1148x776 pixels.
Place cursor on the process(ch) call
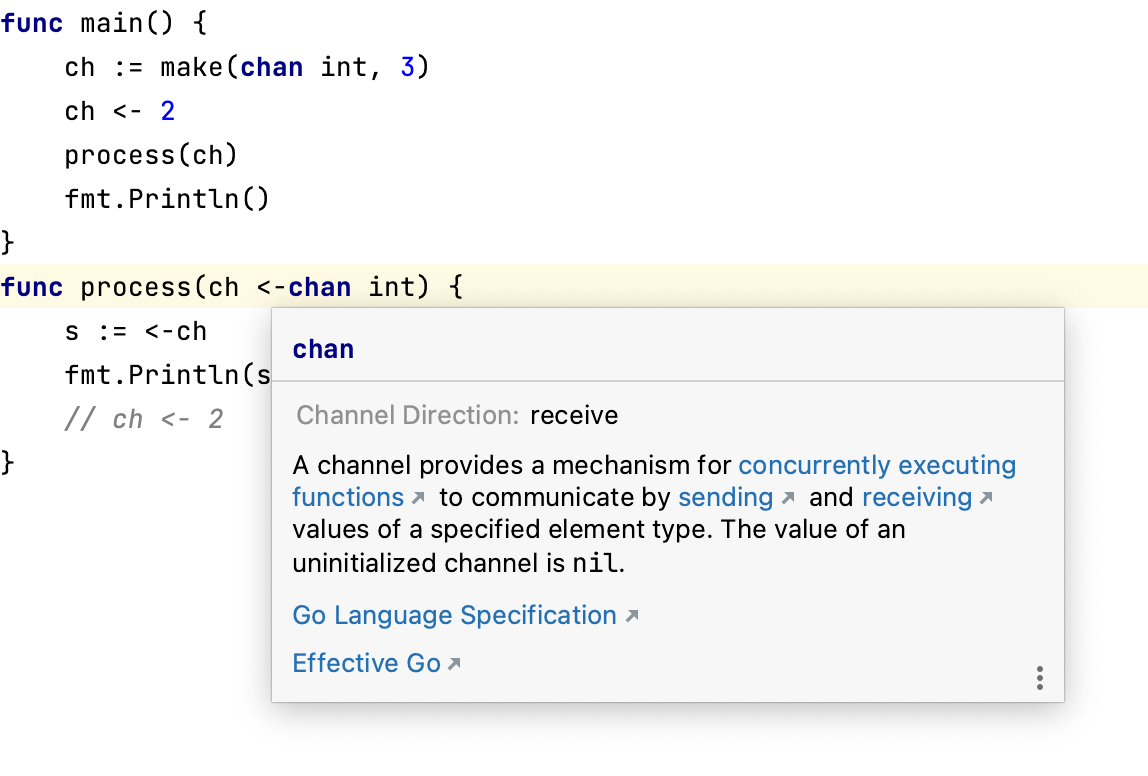coord(151,154)
